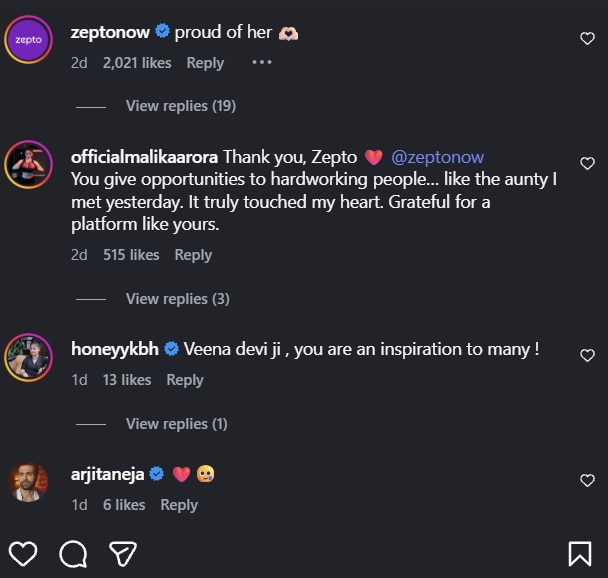The height and width of the screenshot is (578, 608).
Task: Open more options on zeptonow comment
Action: click(261, 62)
